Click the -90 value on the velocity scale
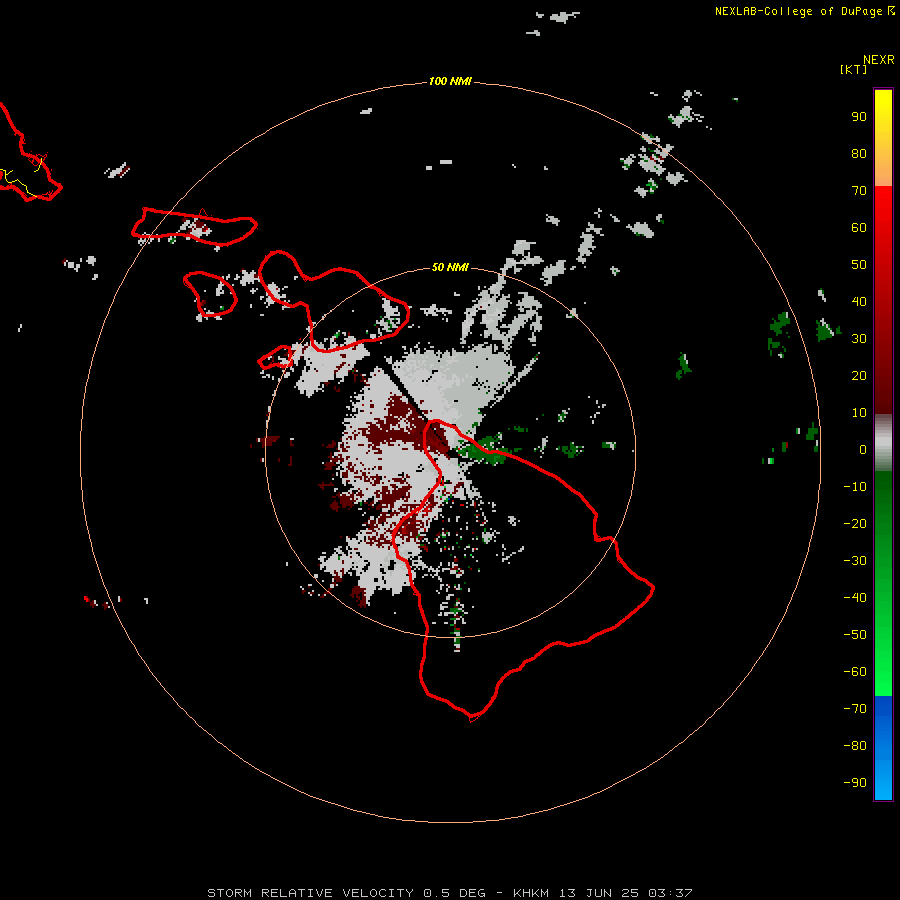 click(855, 783)
